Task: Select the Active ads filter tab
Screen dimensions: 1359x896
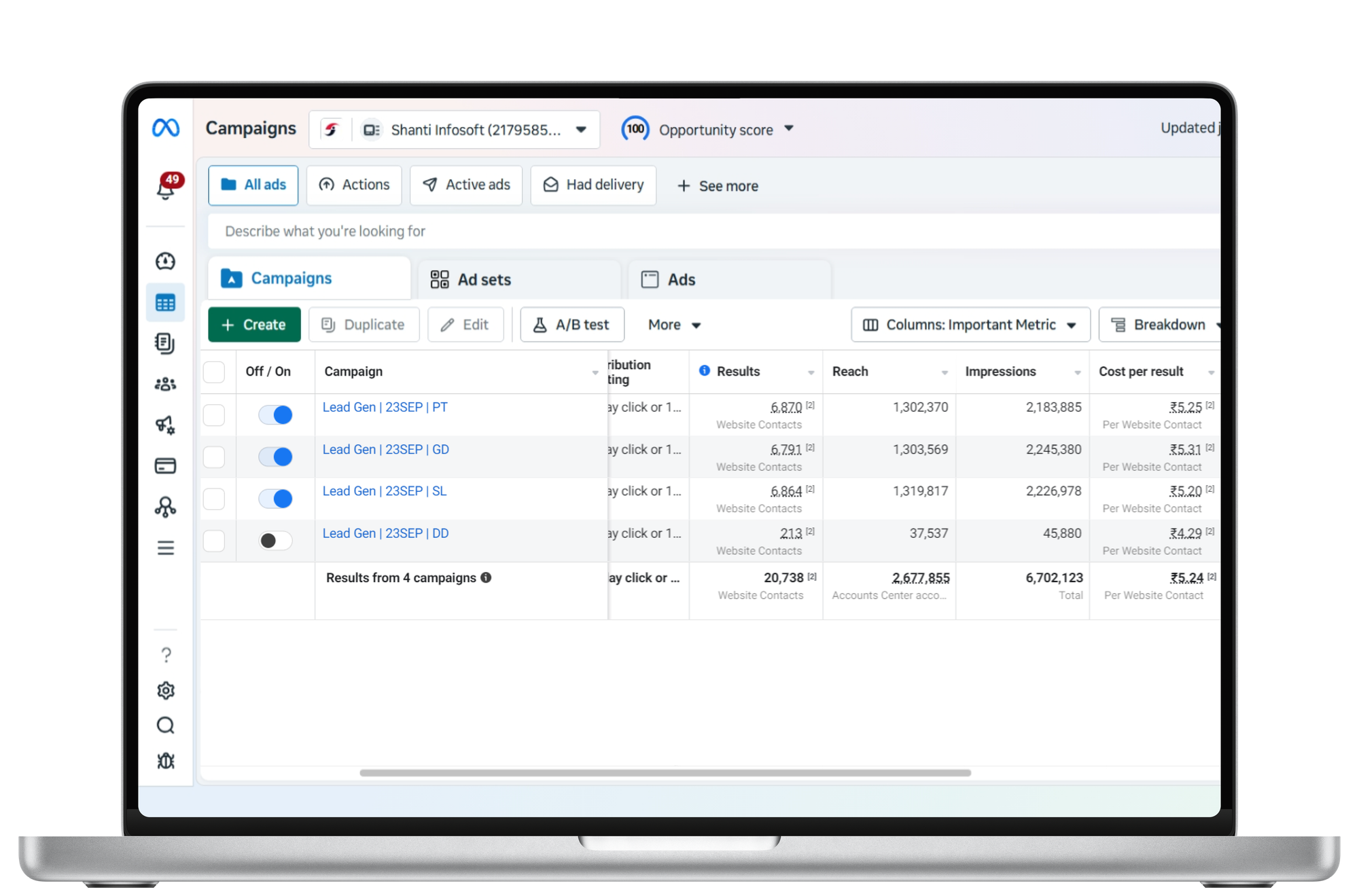Action: [466, 185]
